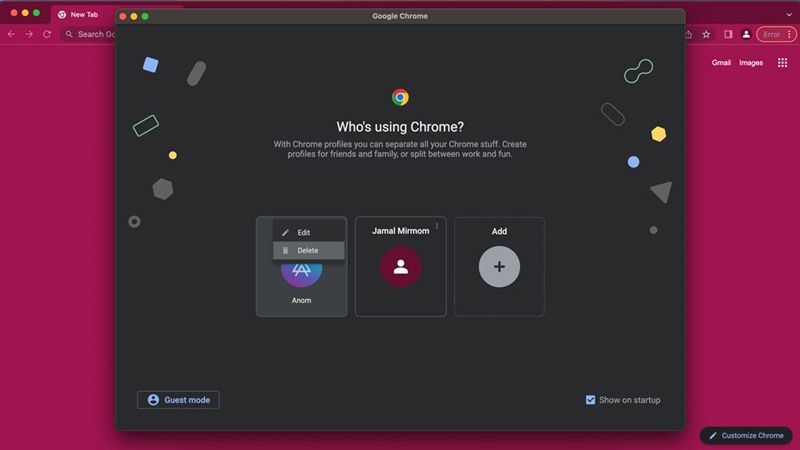Viewport: 800px width, 450px height.
Task: Click the Jamal Mirmom name text
Action: [x=401, y=231]
